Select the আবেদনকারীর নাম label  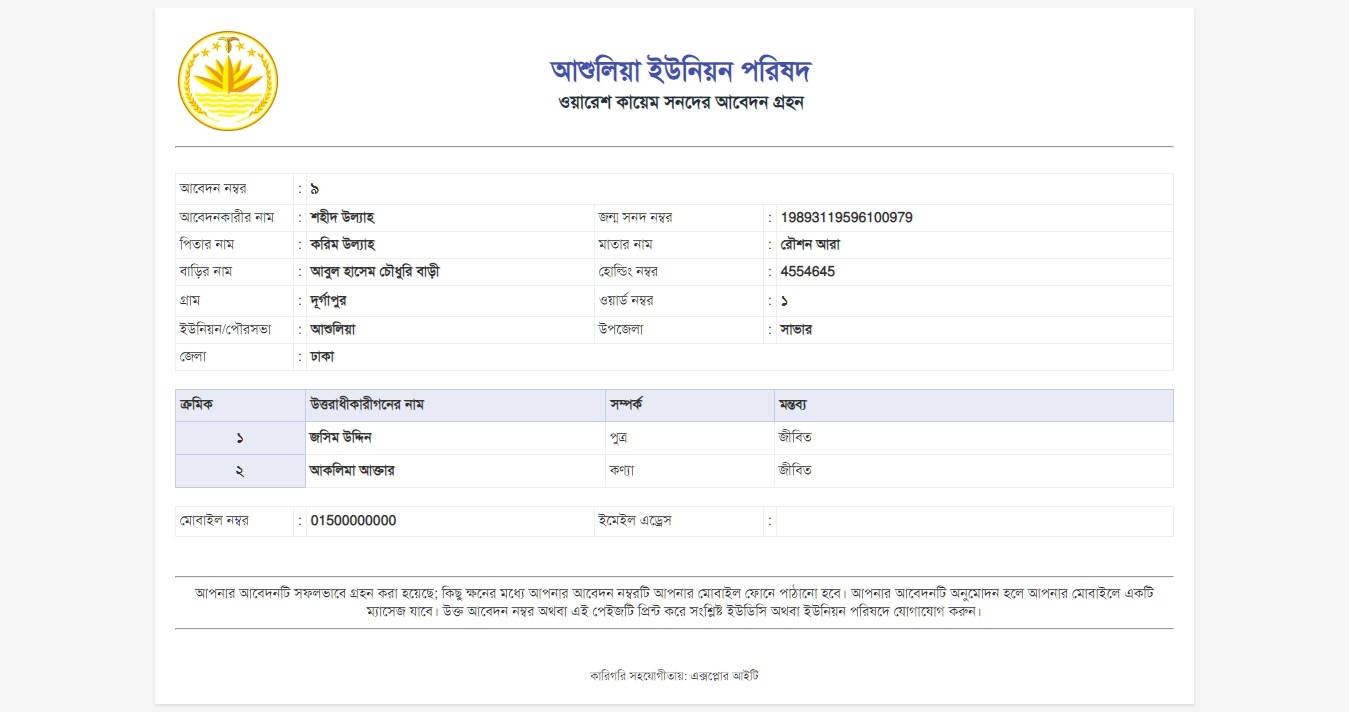click(x=227, y=217)
